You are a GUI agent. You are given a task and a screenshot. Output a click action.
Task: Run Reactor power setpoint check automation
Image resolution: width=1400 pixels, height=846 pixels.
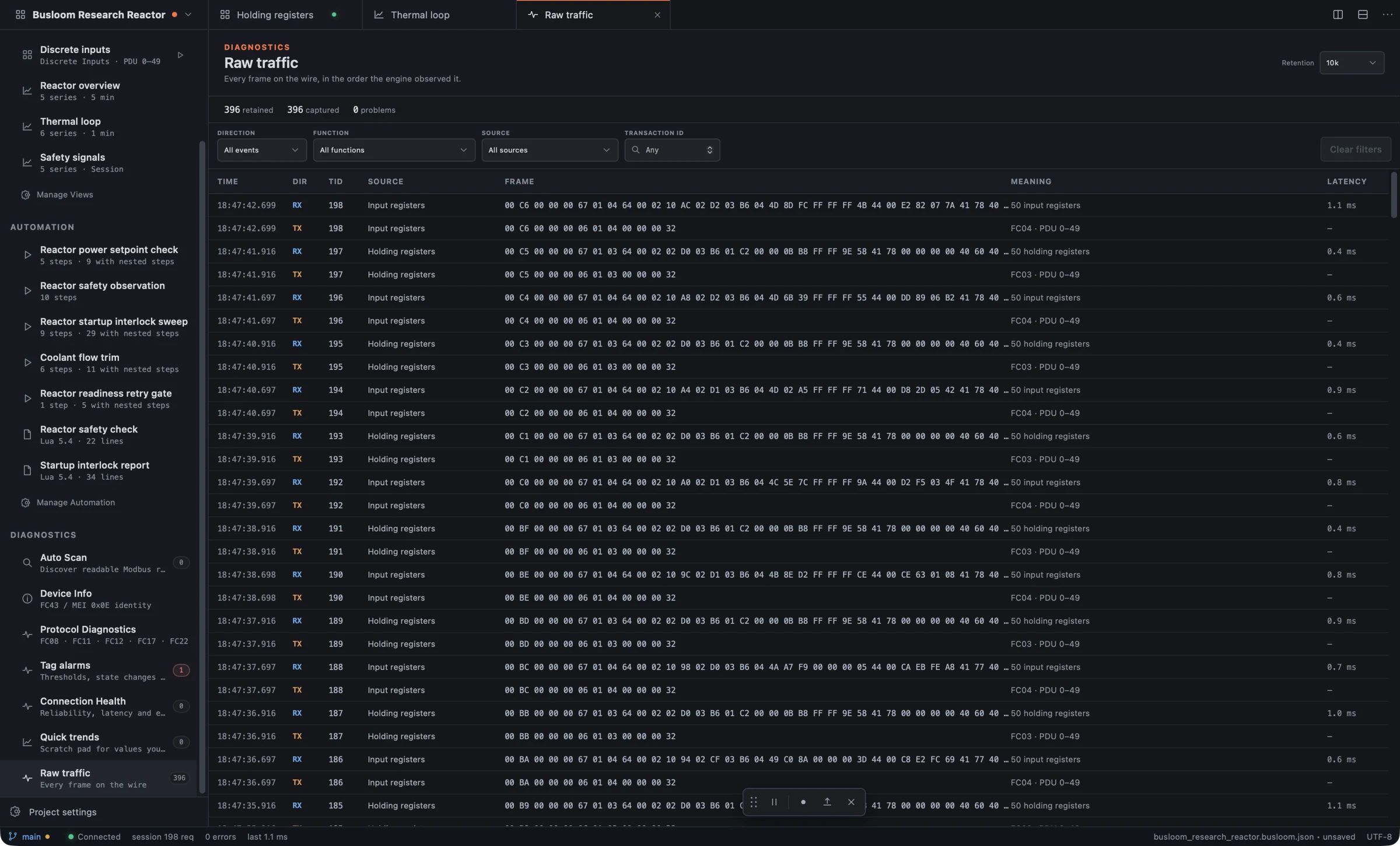27,255
